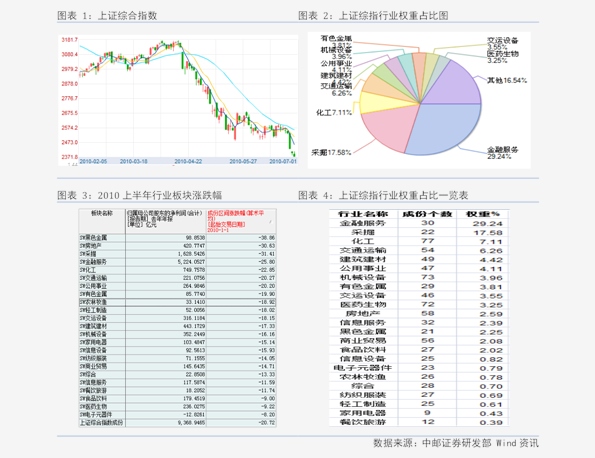Select the SW家用电器 row name

93,342
